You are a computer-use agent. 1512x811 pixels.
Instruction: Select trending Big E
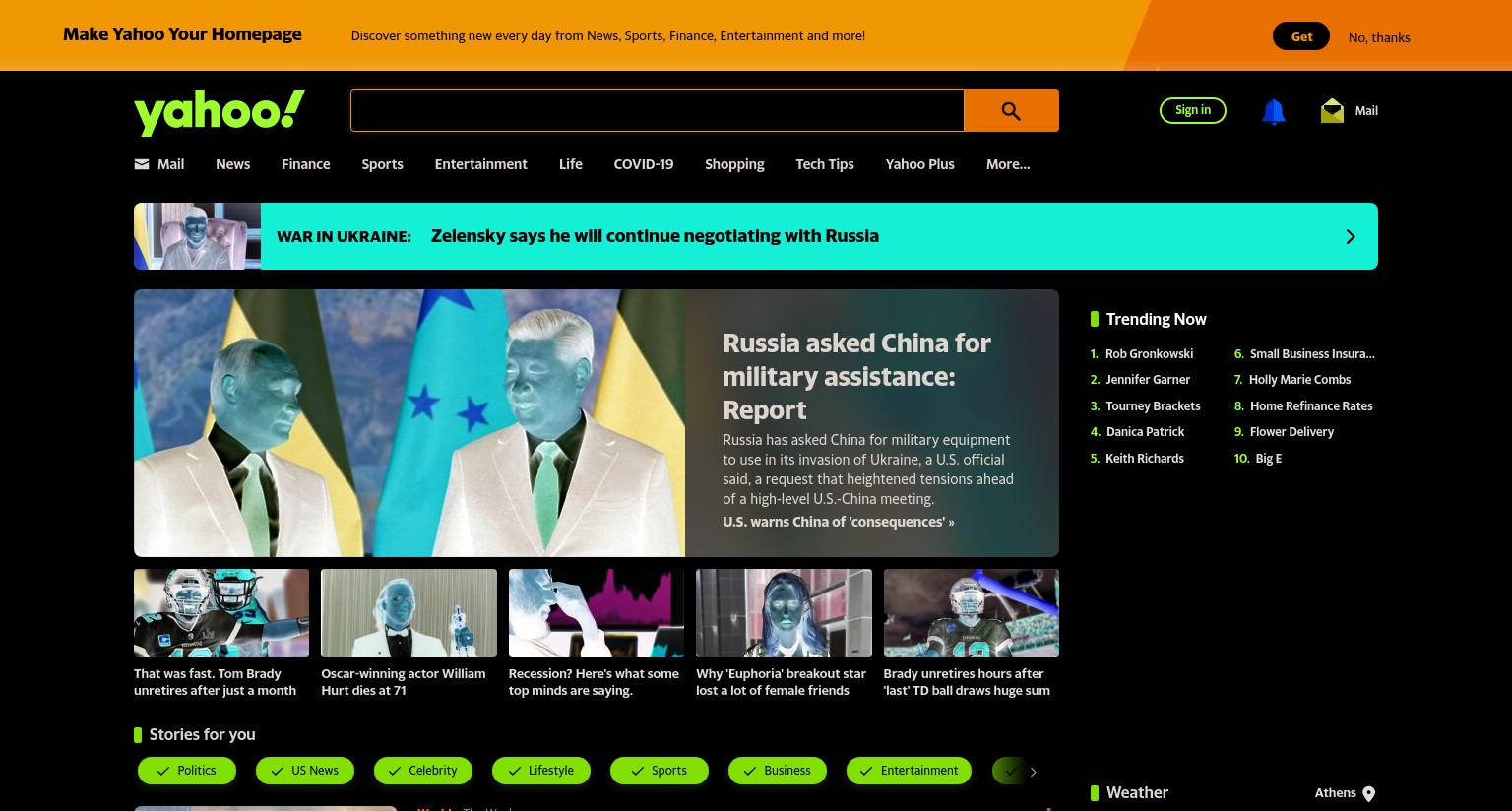(x=1269, y=459)
